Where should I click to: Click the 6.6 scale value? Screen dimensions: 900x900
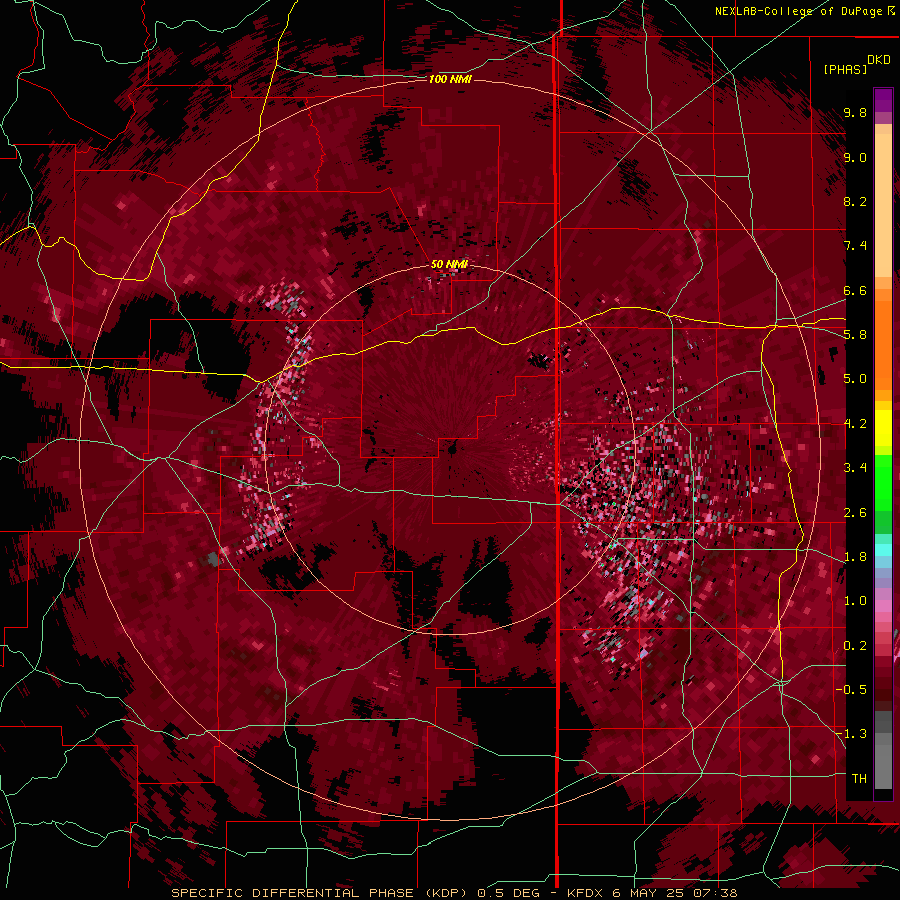tap(855, 290)
